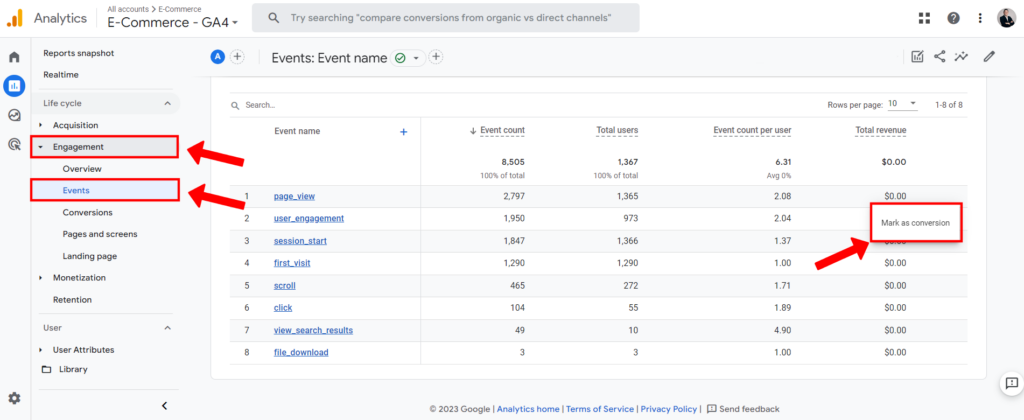Click the plus icon beside Event name column

[404, 131]
